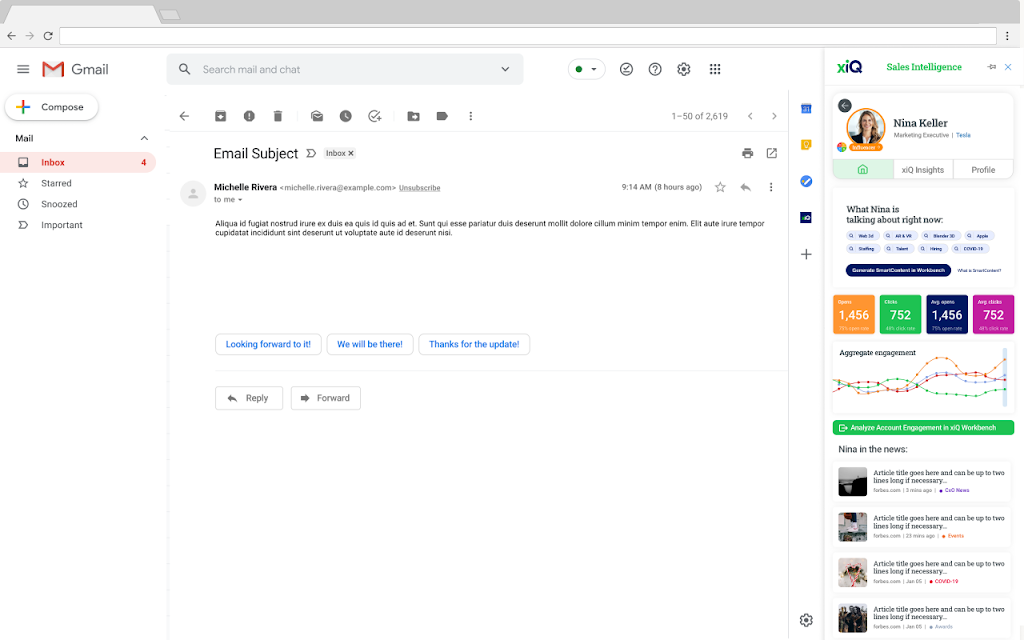Click Compose to write a new email
Image resolution: width=1024 pixels, height=640 pixels.
[52, 107]
